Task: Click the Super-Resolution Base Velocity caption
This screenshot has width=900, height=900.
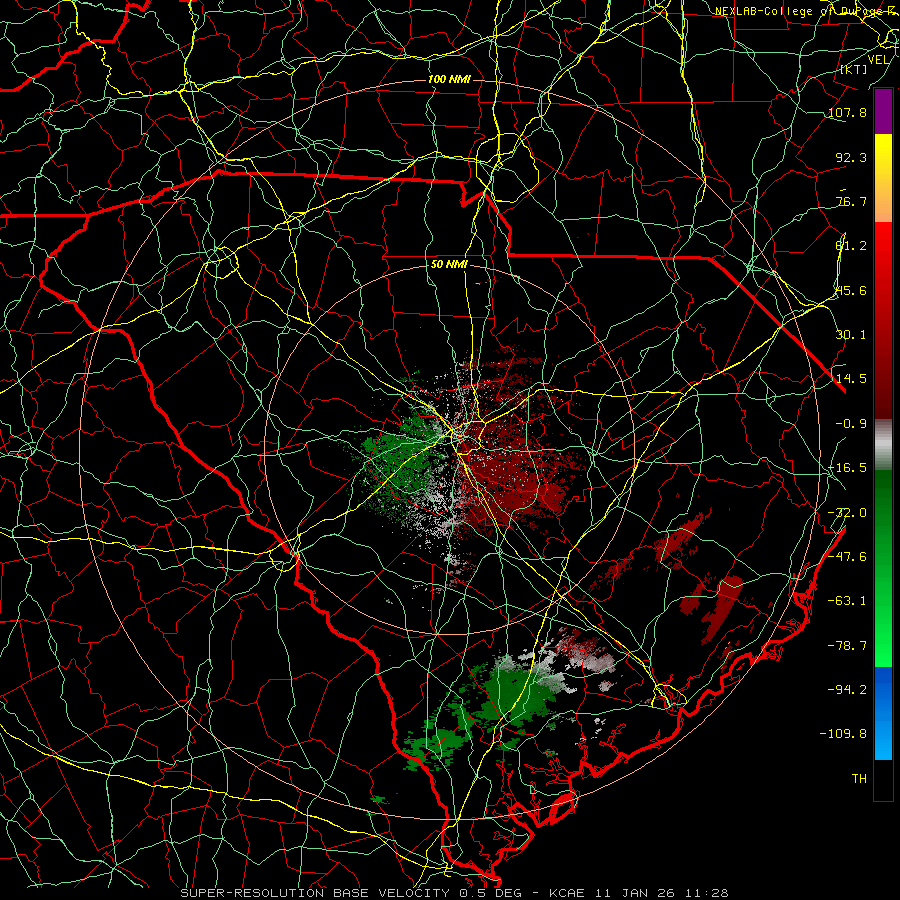Action: 454,893
